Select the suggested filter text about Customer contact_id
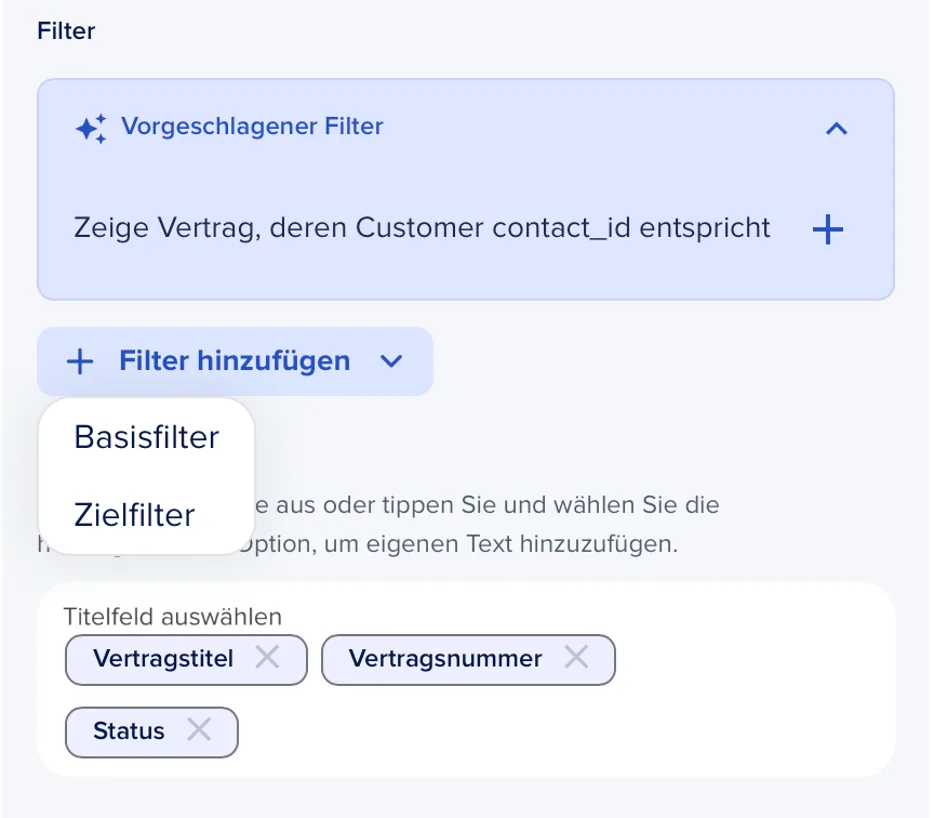Screen dimensions: 934x818 click(422, 228)
